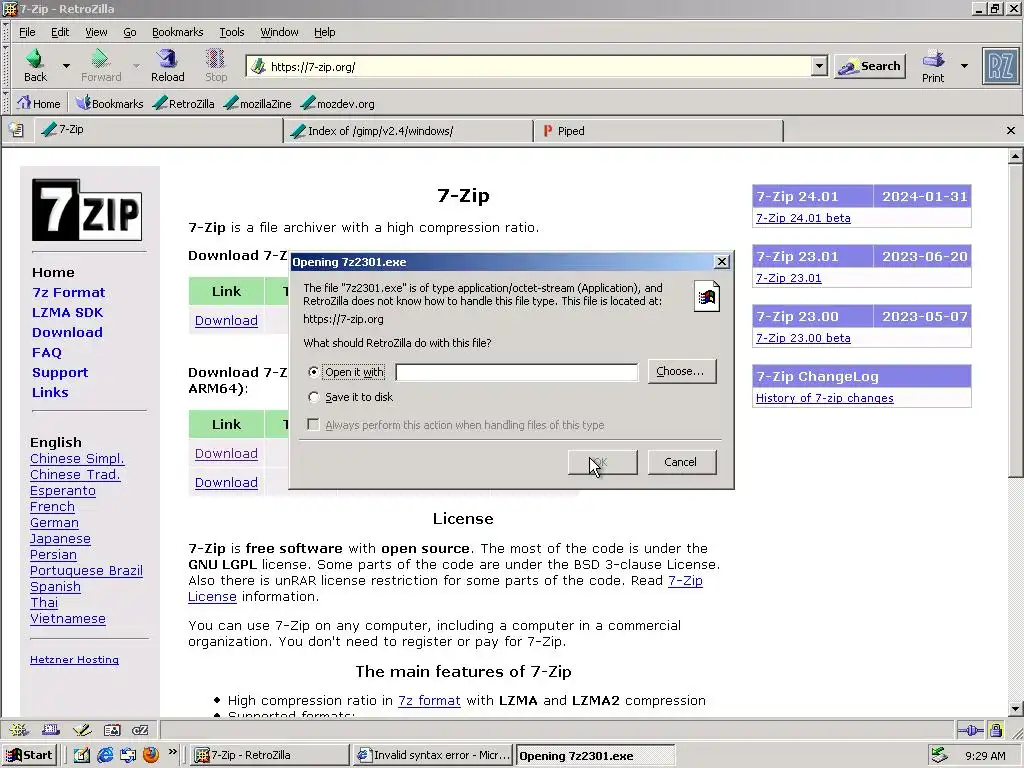The image size is (1024, 768).
Task: Select the 'Save it to disk' radio button
Action: 313,396
